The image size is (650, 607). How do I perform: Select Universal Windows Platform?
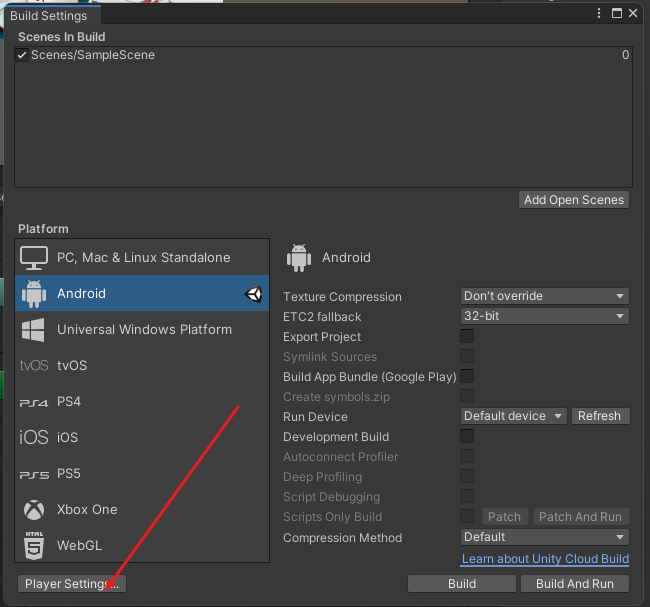pyautogui.click(x=142, y=330)
